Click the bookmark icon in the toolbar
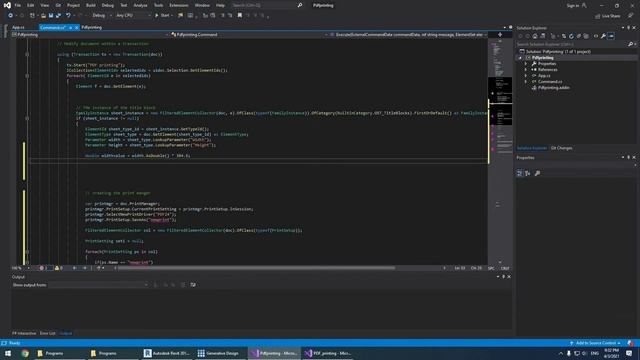The height and width of the screenshot is (360, 640). (x=240, y=16)
